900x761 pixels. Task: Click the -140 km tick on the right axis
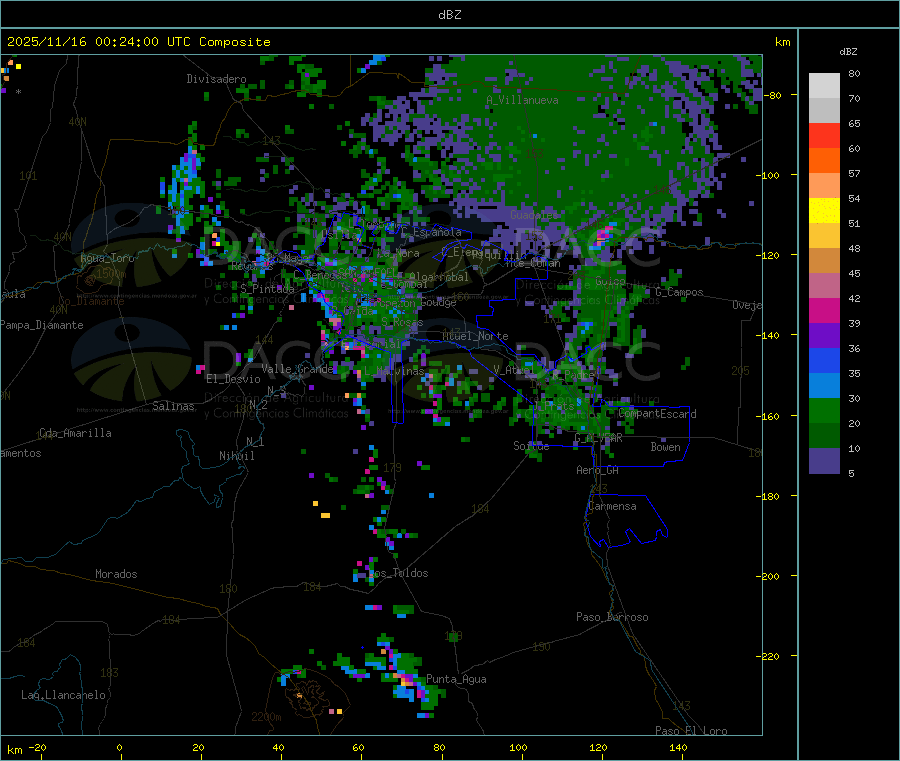coord(770,335)
